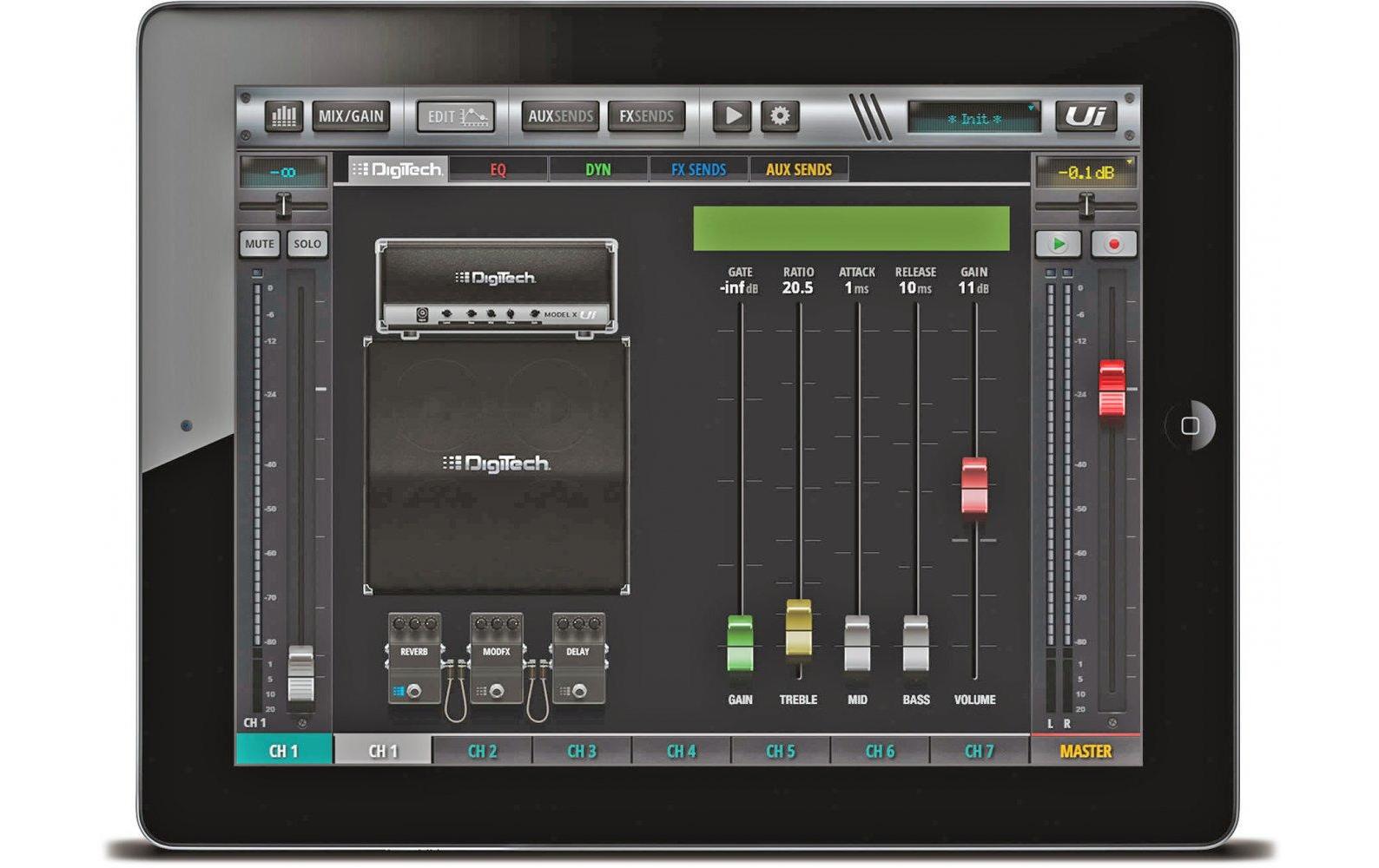Viewport: 1379px width, 868px height.
Task: Solo channel 1
Action: tap(307, 244)
